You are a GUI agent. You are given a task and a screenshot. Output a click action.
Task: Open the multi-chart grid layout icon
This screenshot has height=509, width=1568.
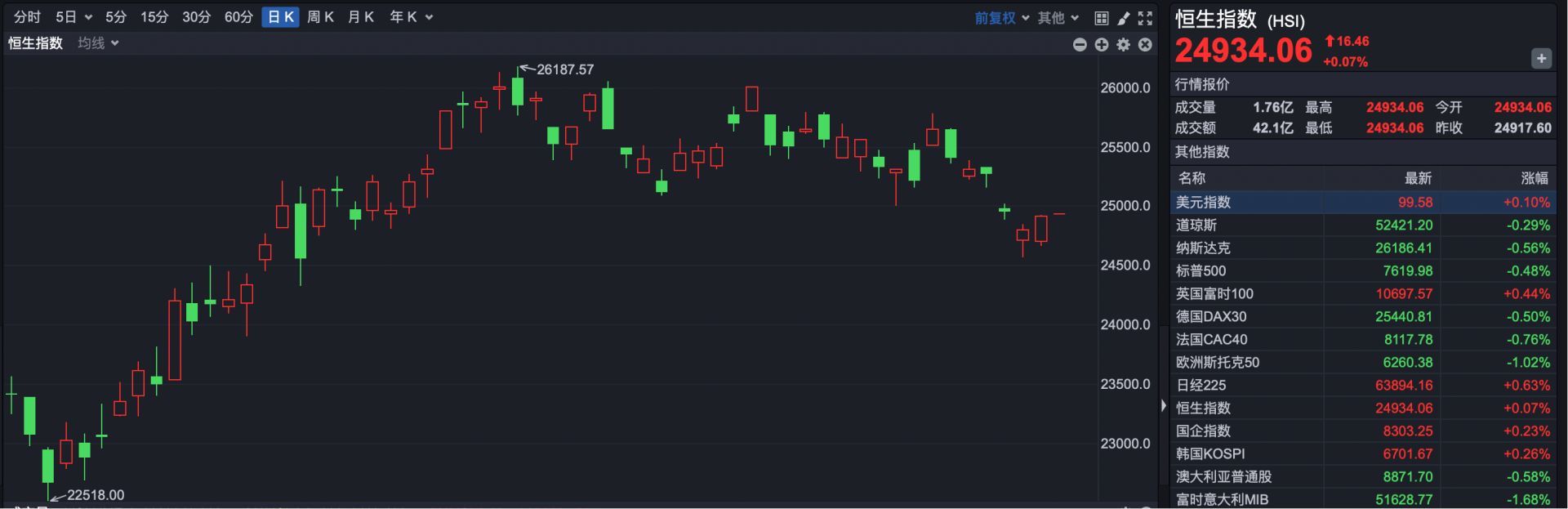point(1101,18)
